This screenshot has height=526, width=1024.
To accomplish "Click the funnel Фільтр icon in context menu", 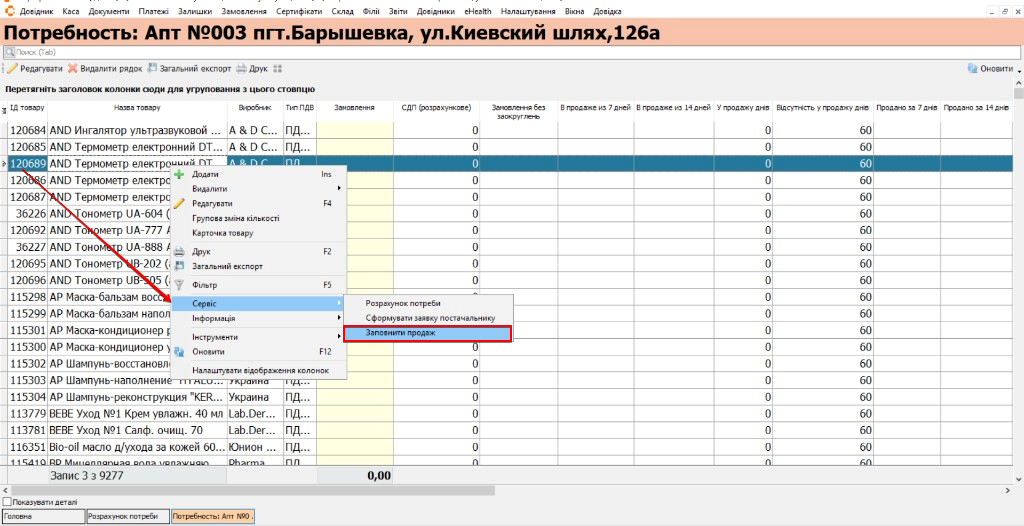I will tap(179, 286).
